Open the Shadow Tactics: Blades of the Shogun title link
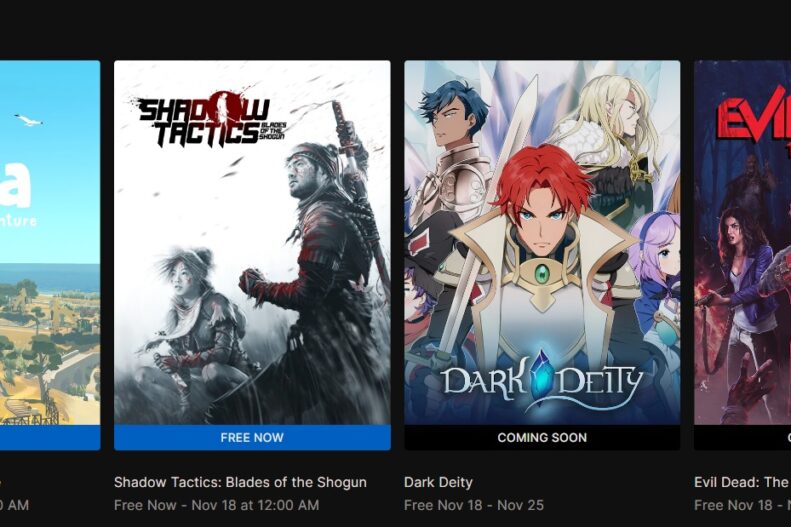This screenshot has height=527, width=791. pos(240,482)
